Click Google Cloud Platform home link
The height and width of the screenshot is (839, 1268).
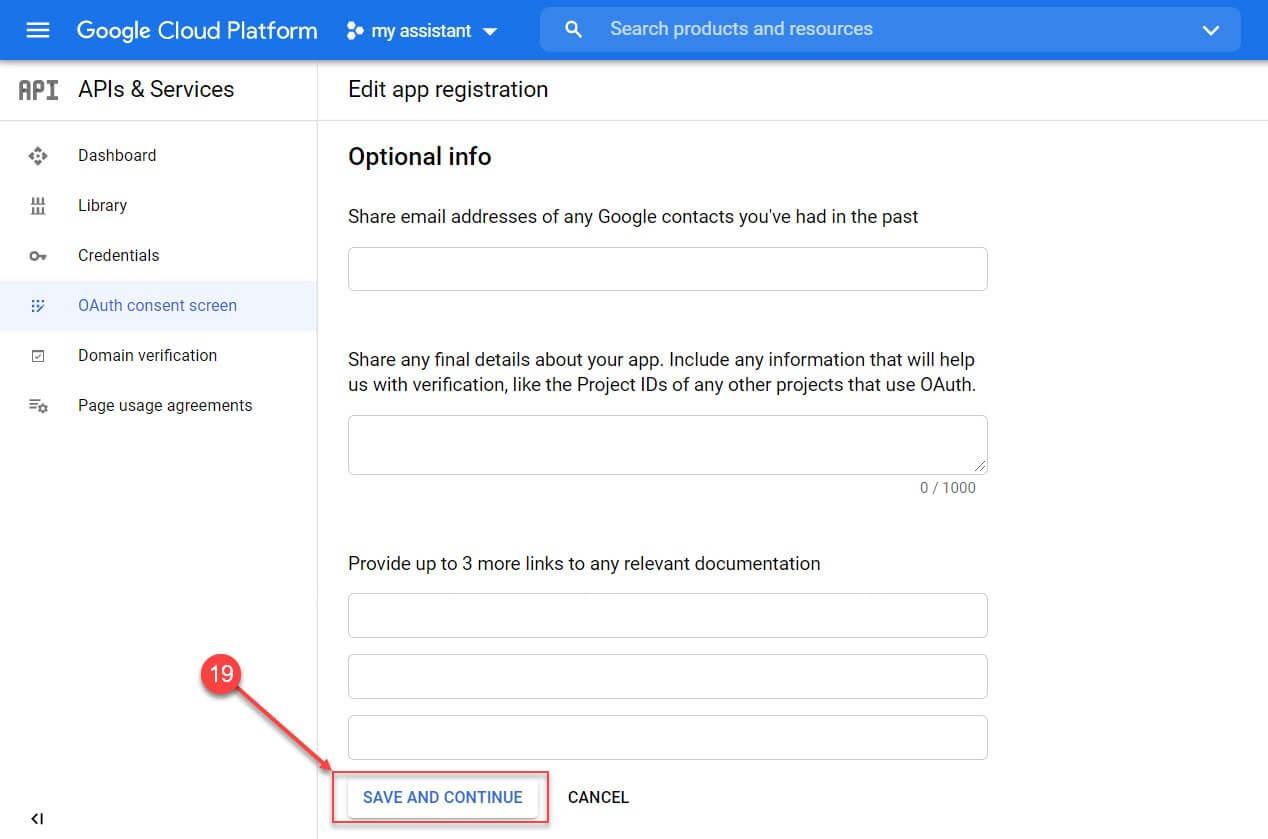click(196, 30)
